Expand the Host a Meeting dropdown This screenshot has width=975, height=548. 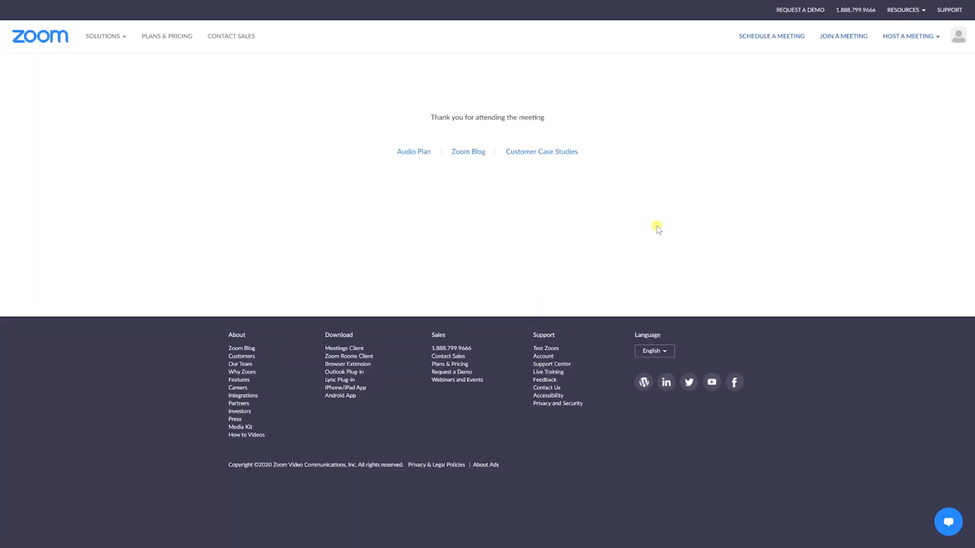[911, 36]
